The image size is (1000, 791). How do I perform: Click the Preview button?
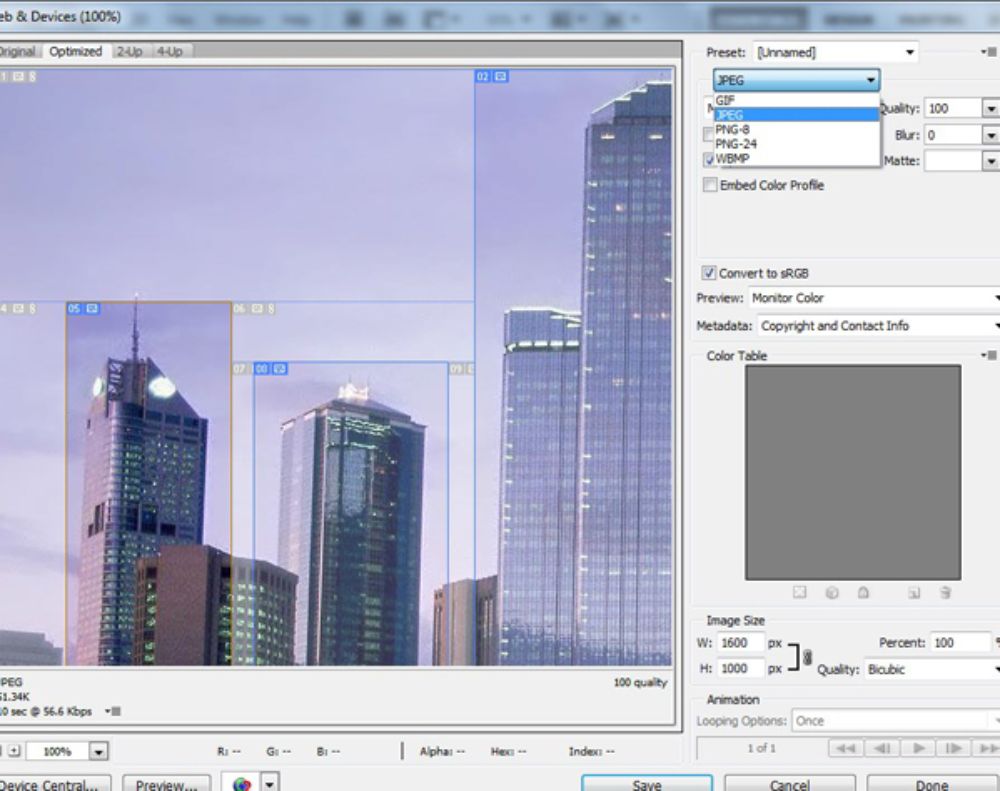coord(166,784)
